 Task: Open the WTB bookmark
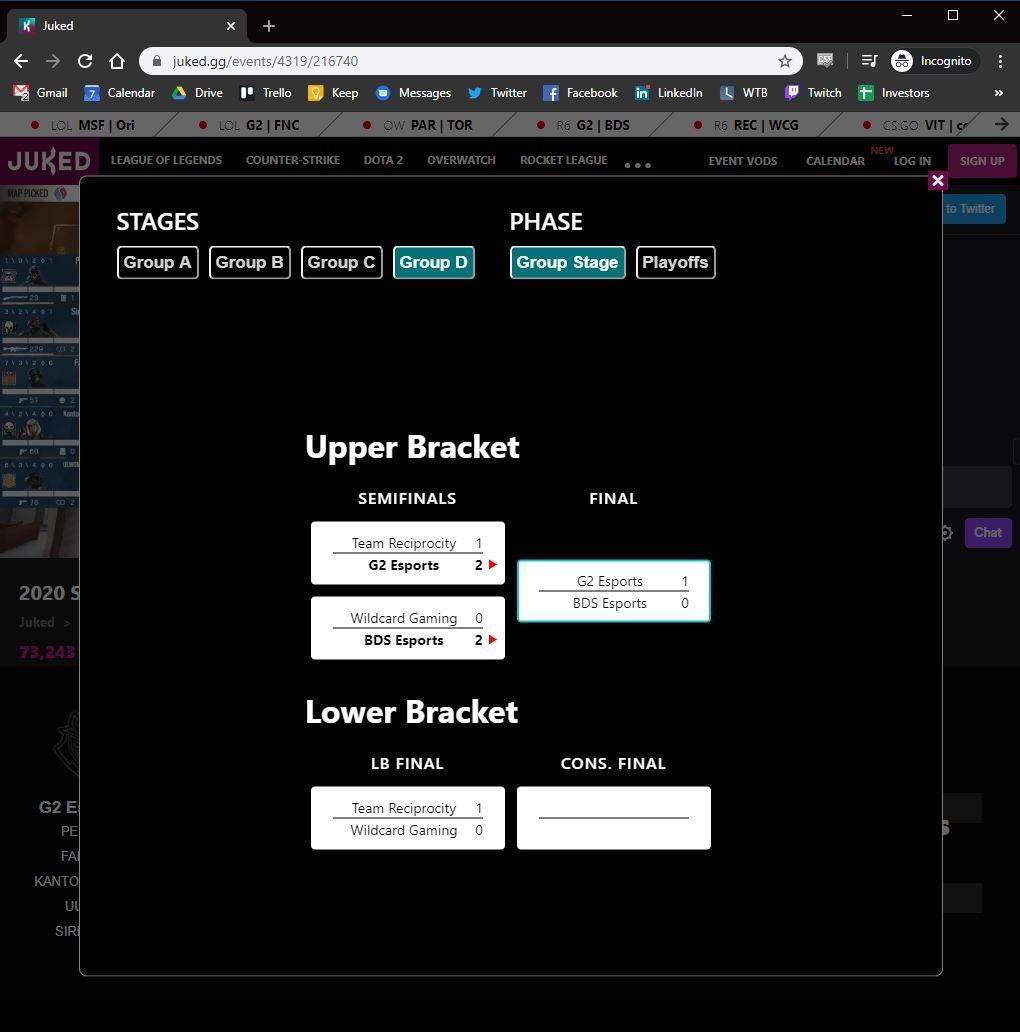[x=744, y=93]
